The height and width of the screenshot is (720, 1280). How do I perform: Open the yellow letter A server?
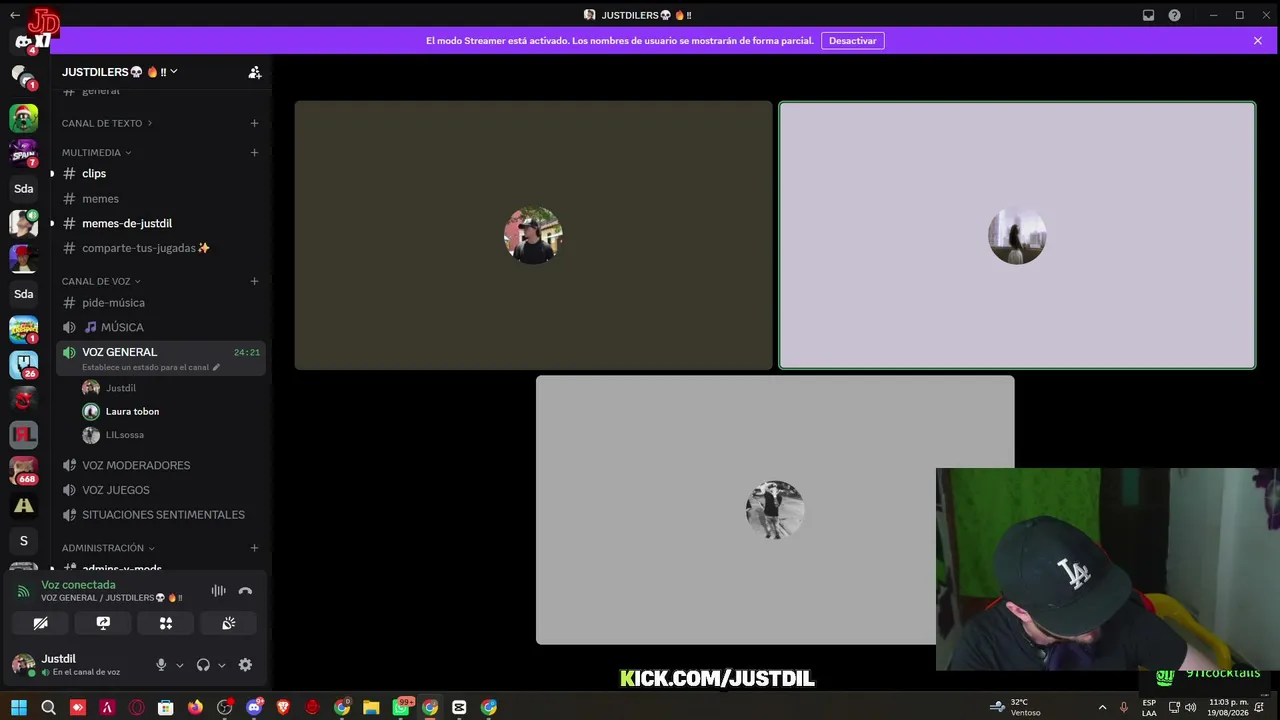click(x=24, y=505)
